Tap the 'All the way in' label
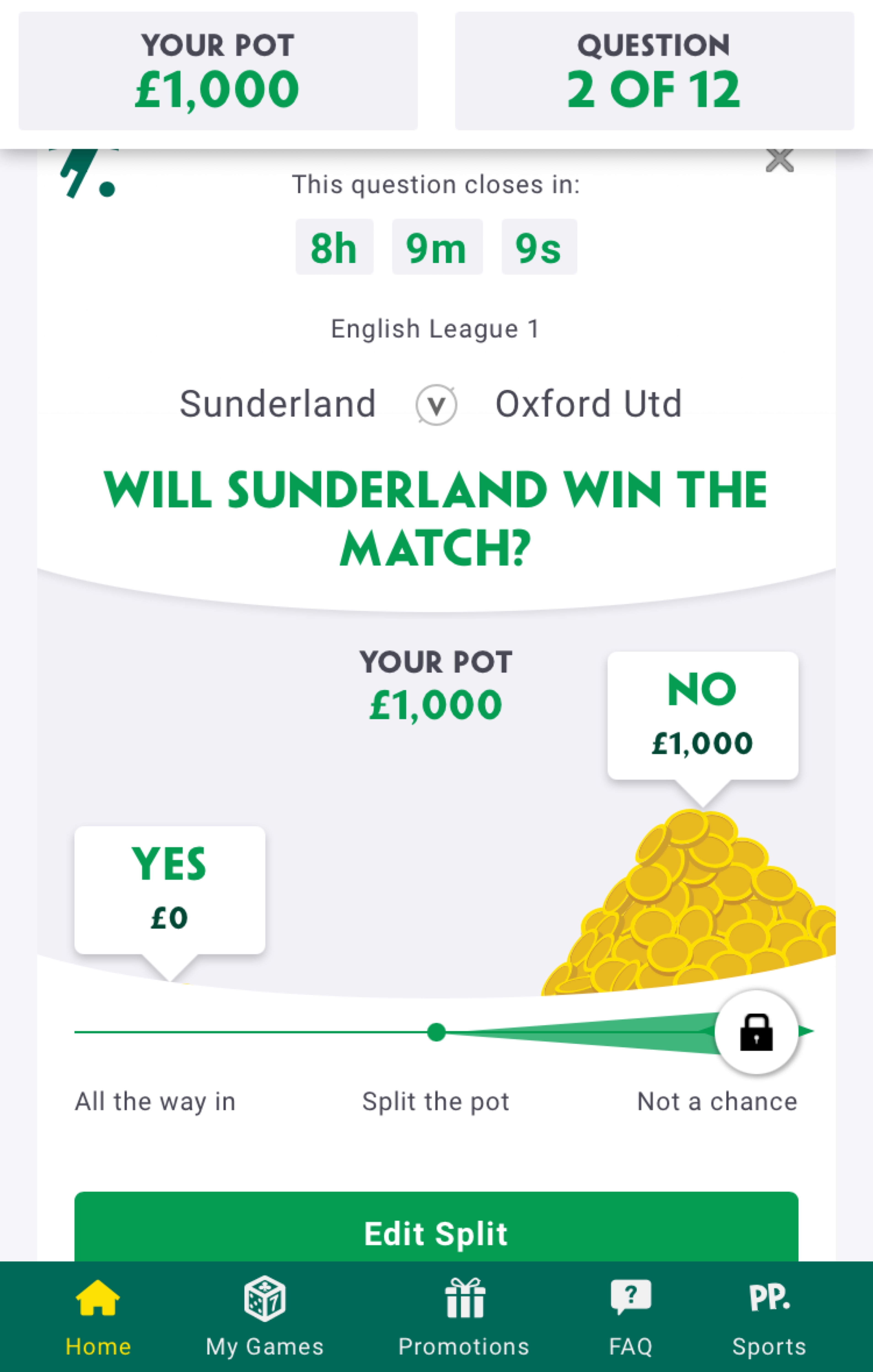This screenshot has width=873, height=1372. 155,1101
